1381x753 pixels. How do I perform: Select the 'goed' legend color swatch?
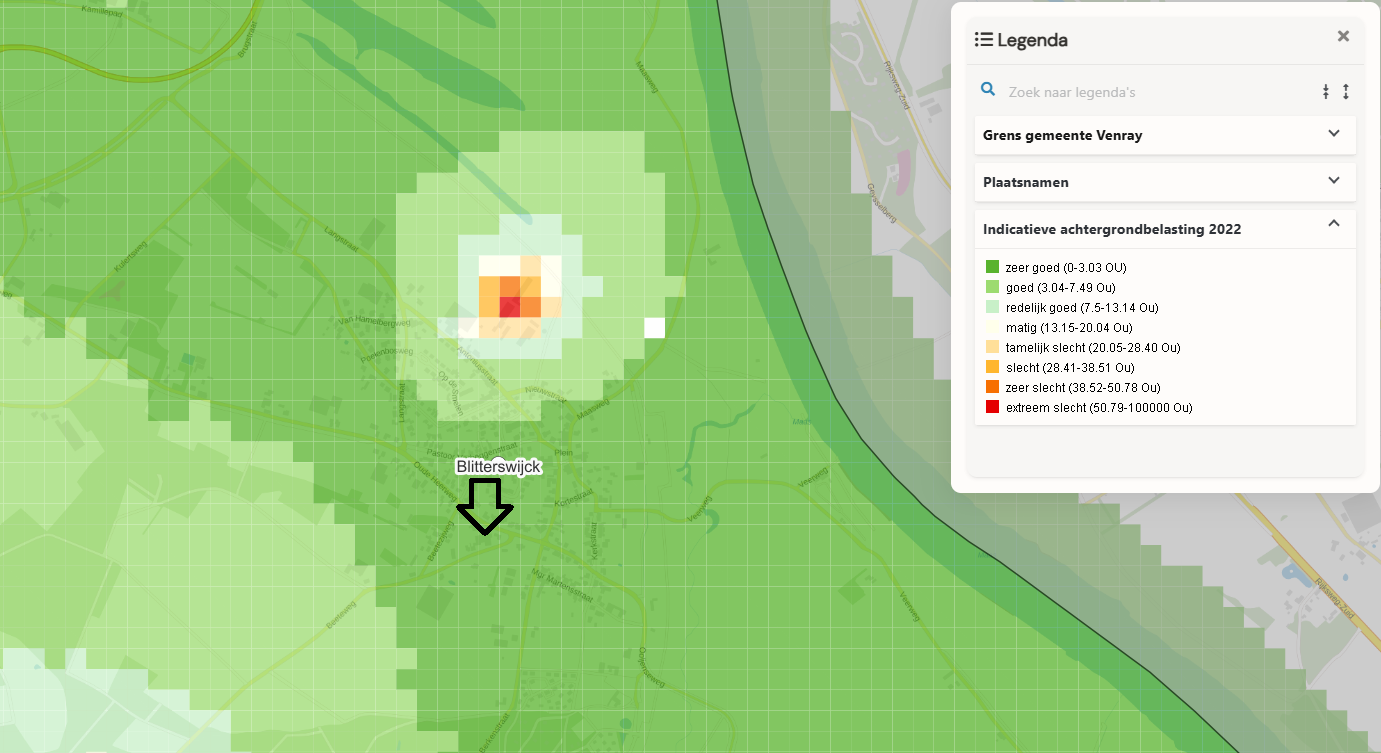pos(992,287)
